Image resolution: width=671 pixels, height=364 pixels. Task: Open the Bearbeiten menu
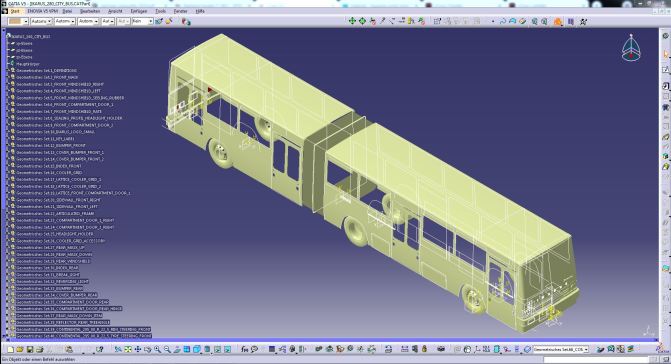pos(90,11)
